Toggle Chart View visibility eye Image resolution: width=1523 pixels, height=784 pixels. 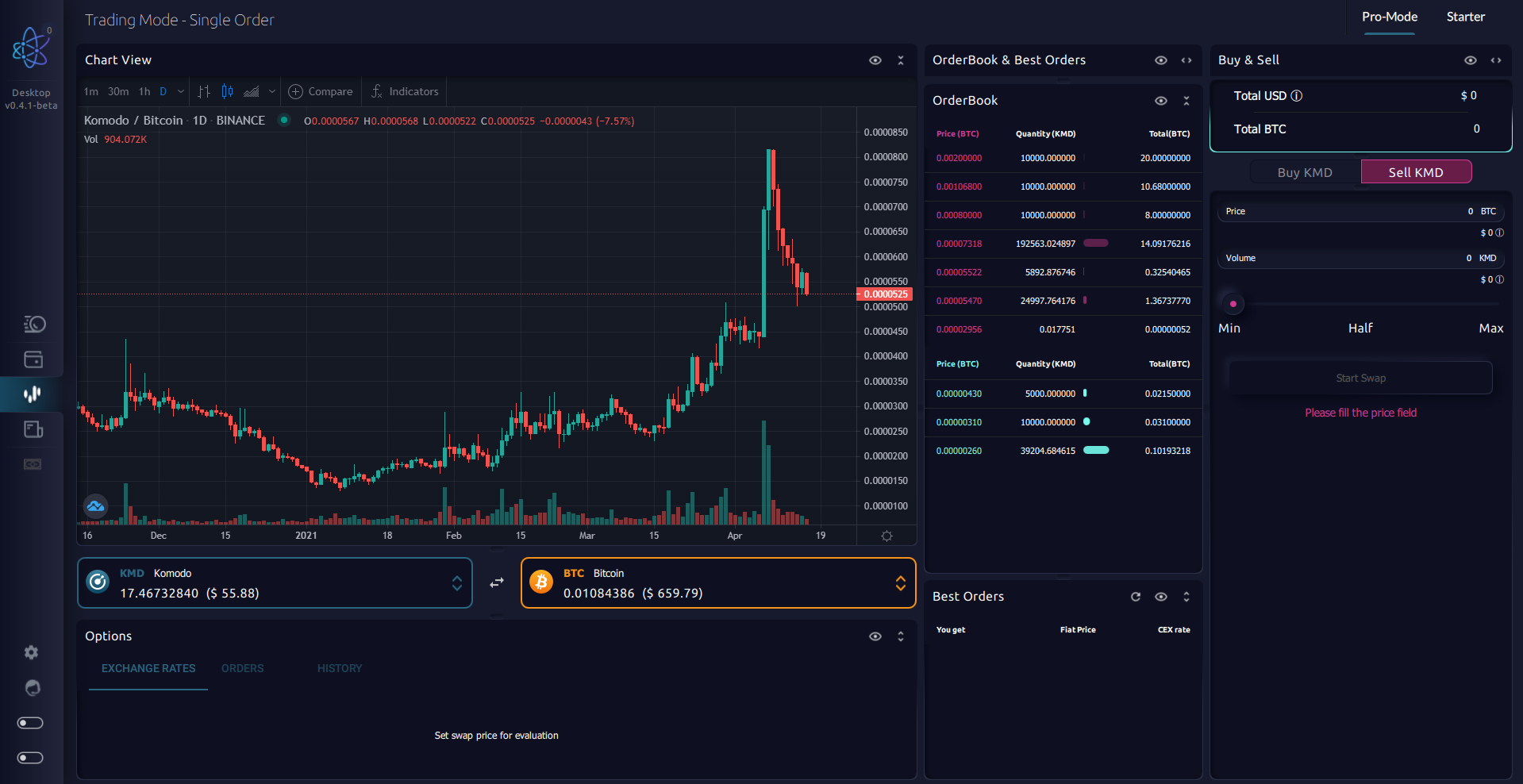tap(875, 60)
